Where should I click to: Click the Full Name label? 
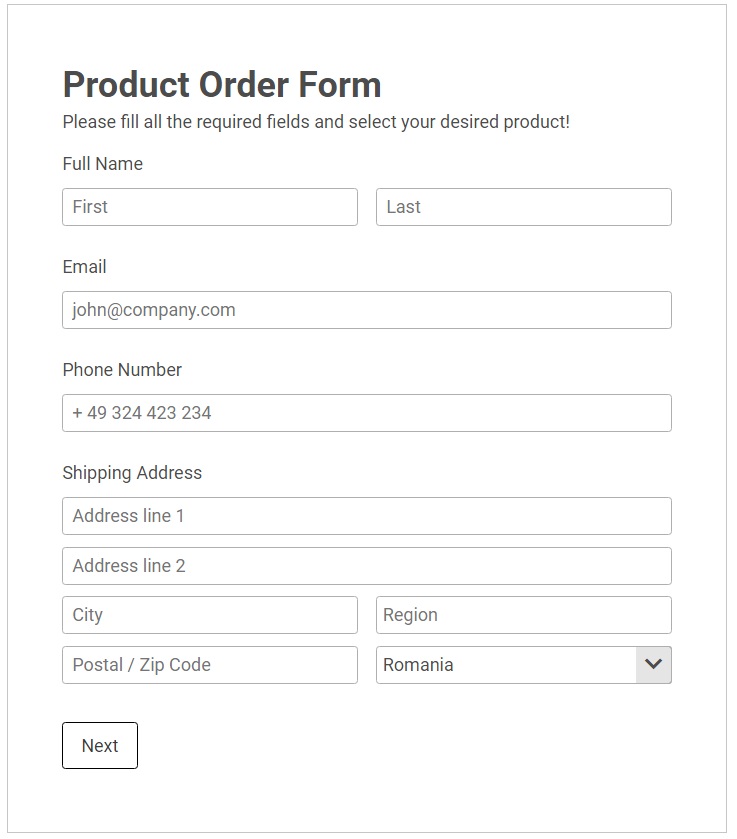tap(102, 164)
